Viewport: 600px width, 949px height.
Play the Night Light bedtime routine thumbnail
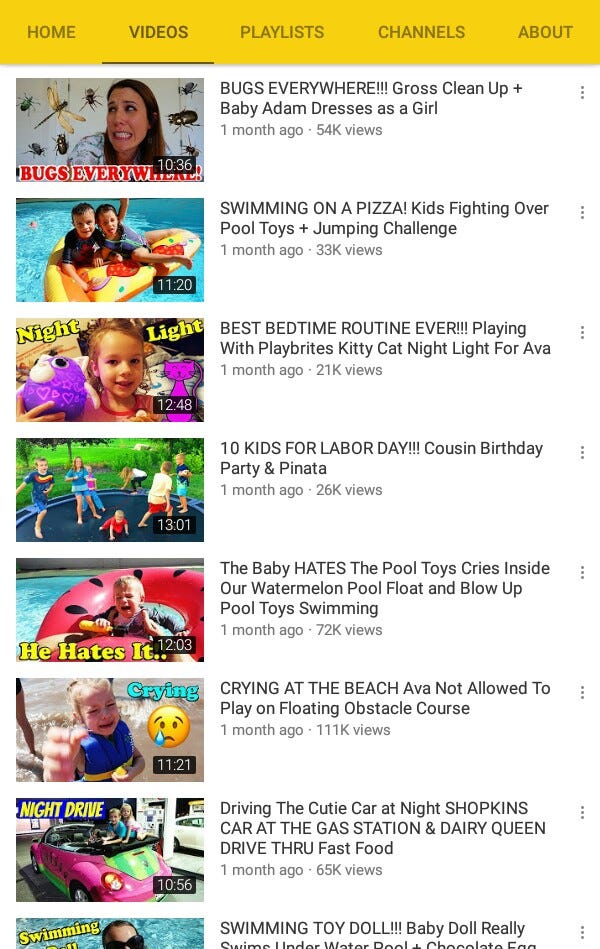click(110, 370)
